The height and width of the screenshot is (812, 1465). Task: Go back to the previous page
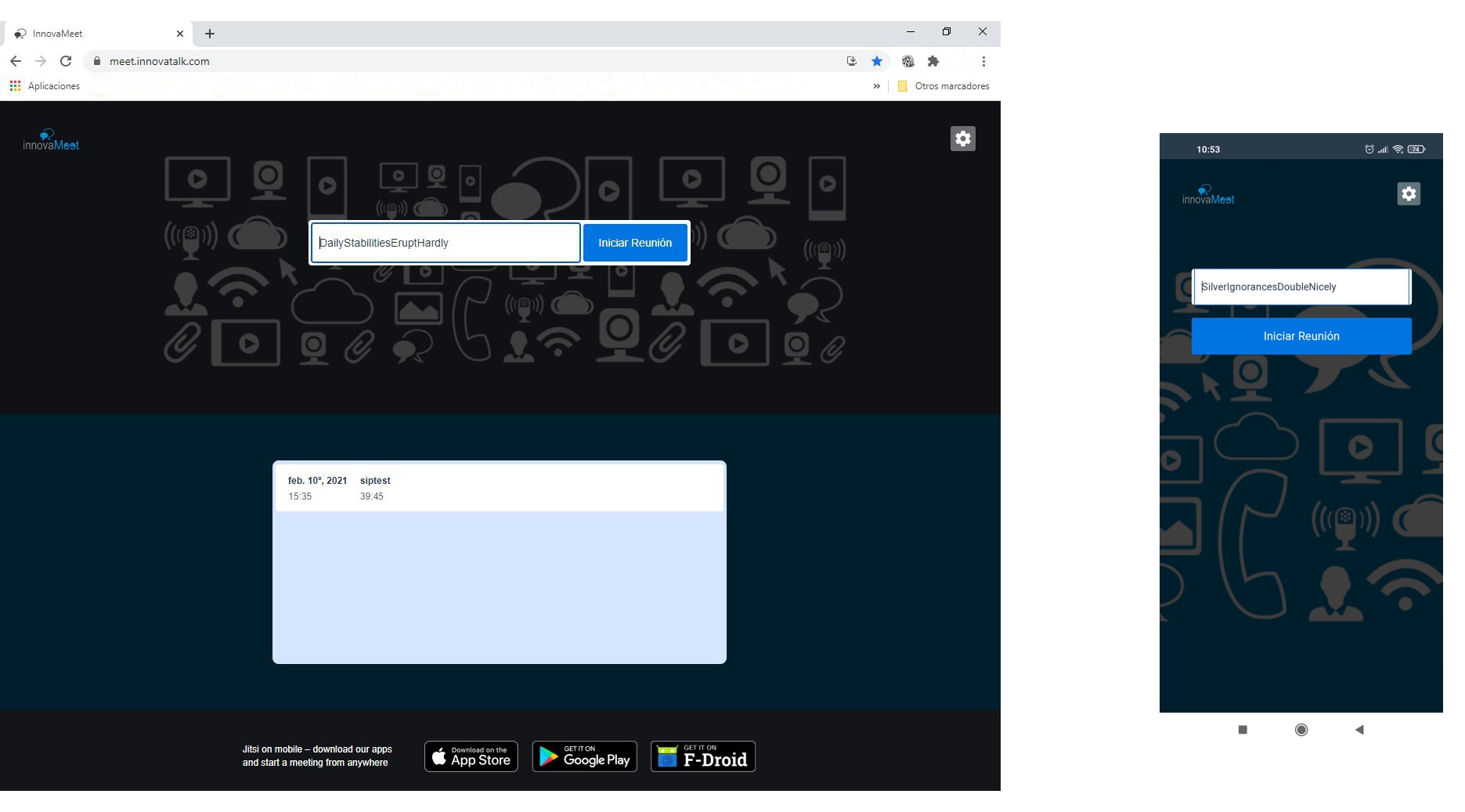tap(16, 61)
